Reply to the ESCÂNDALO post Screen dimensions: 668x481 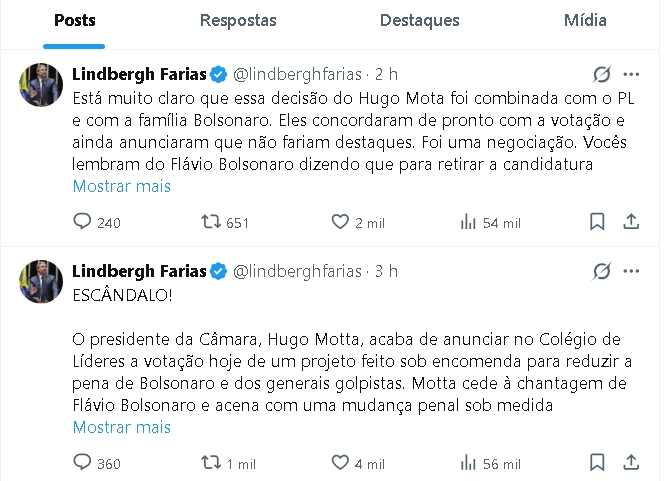pos(83,464)
